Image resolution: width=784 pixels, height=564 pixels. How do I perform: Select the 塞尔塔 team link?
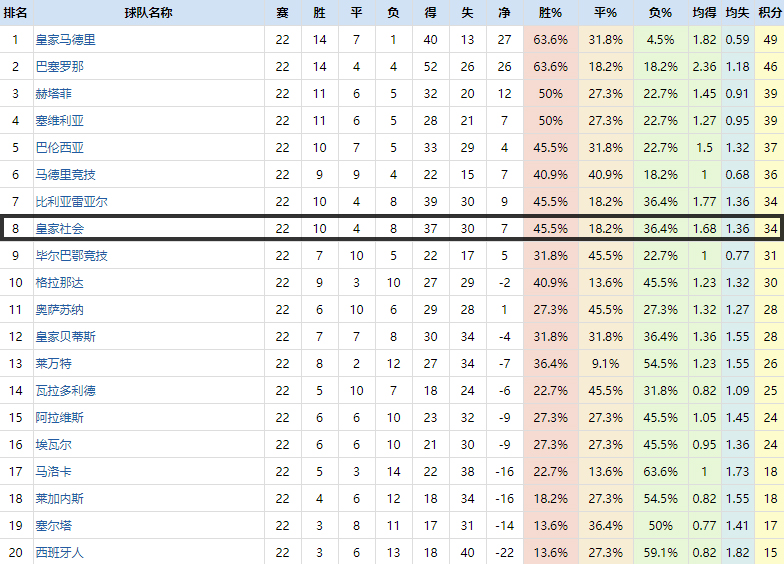[54, 525]
